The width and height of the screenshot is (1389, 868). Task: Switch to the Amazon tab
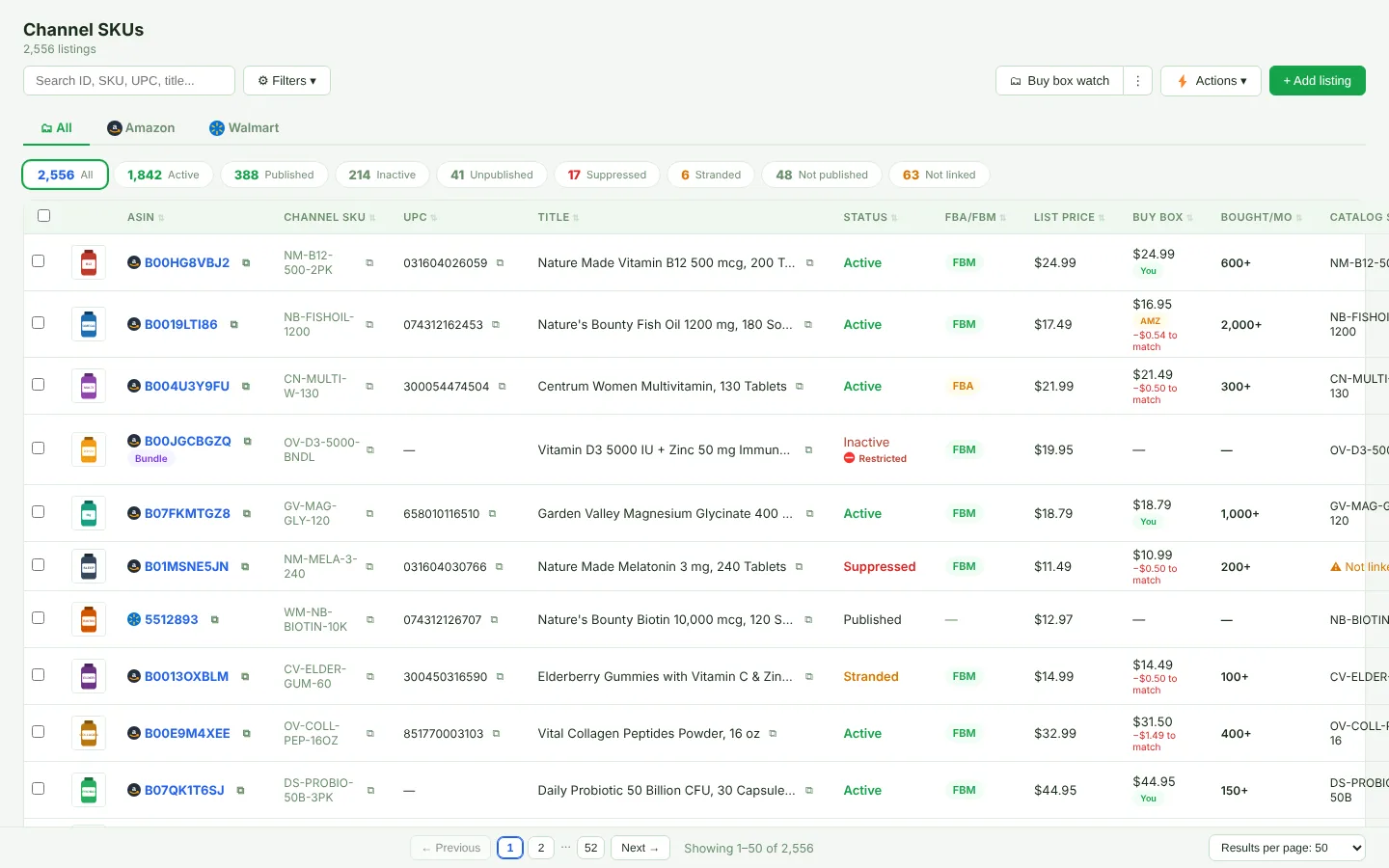coord(141,128)
